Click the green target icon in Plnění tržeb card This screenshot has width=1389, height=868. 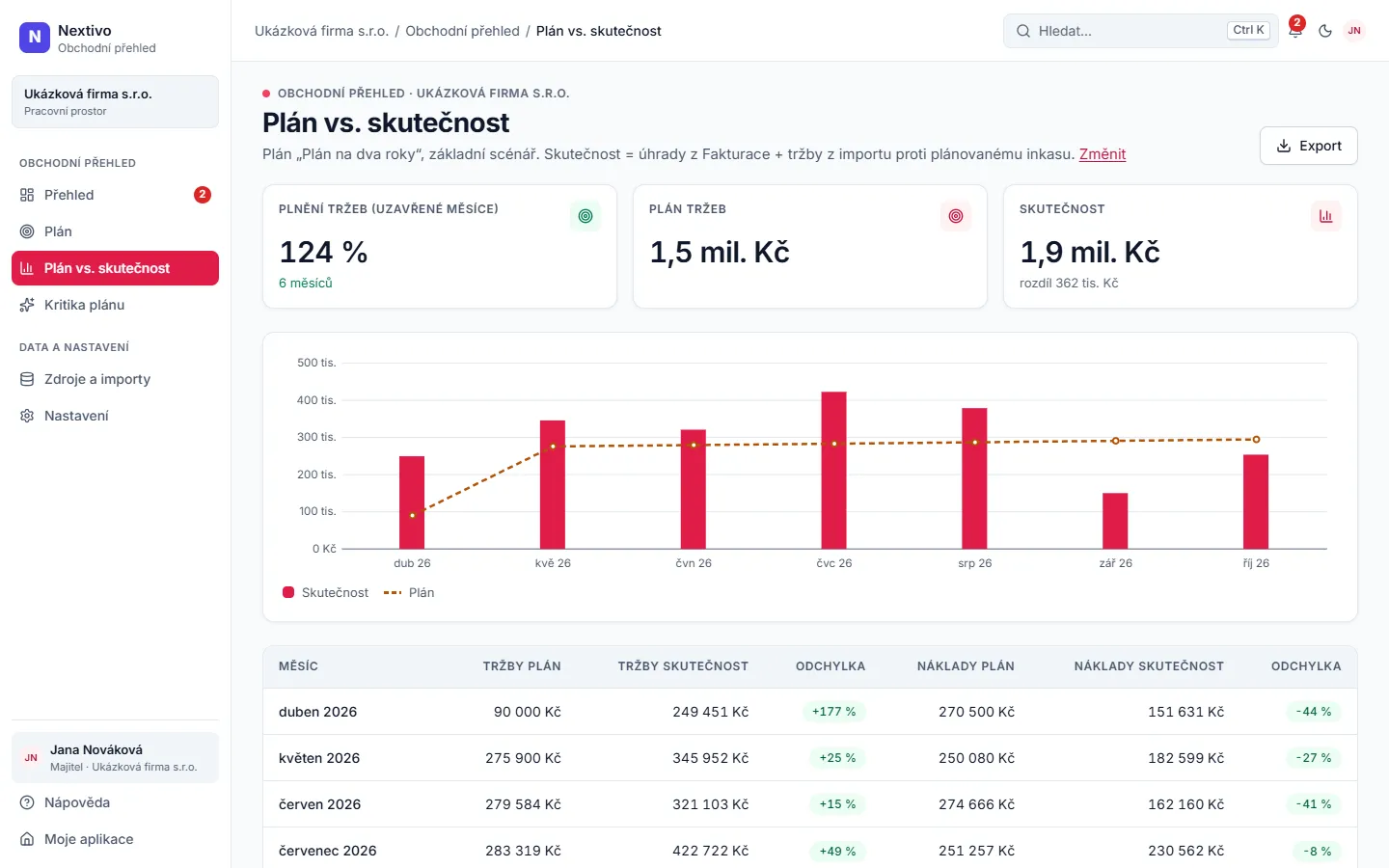click(x=586, y=216)
